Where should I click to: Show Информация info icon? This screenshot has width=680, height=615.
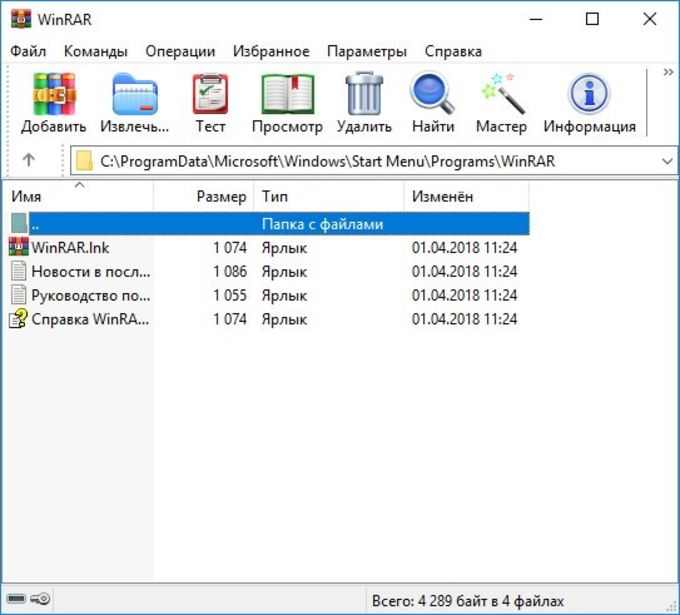point(589,94)
